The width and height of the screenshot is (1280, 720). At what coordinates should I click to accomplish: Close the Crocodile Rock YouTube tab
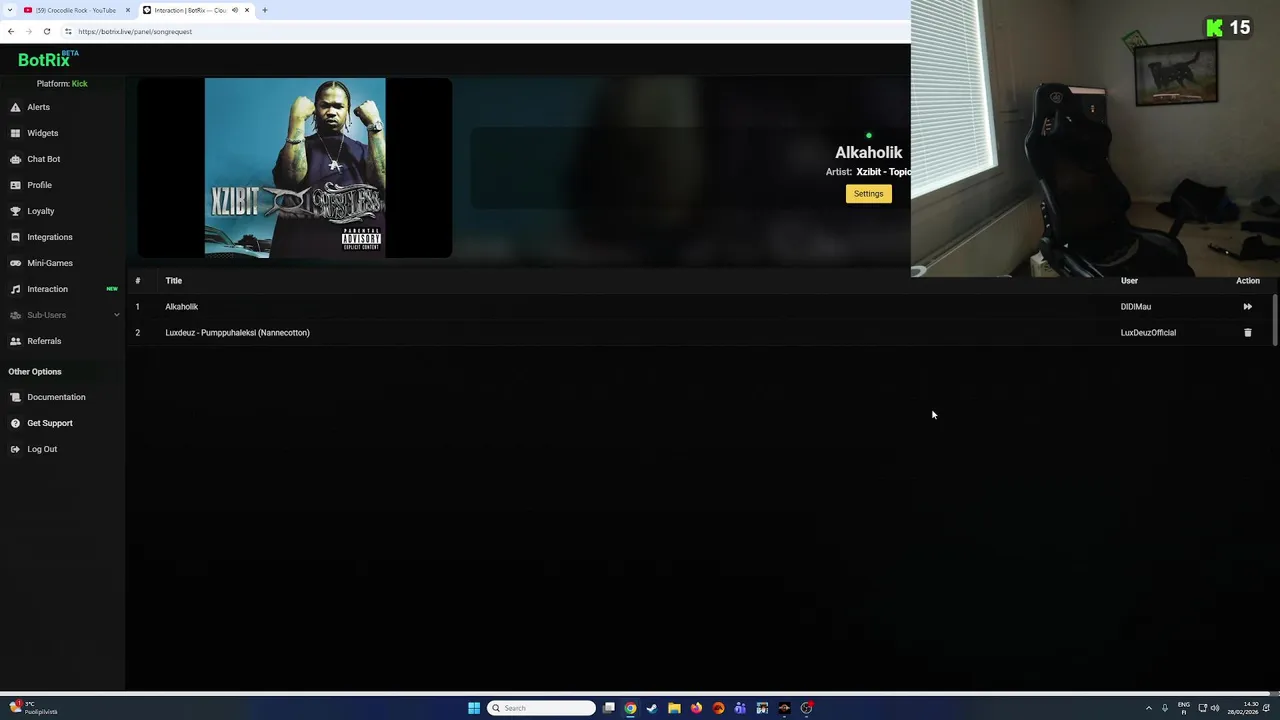[x=127, y=10]
